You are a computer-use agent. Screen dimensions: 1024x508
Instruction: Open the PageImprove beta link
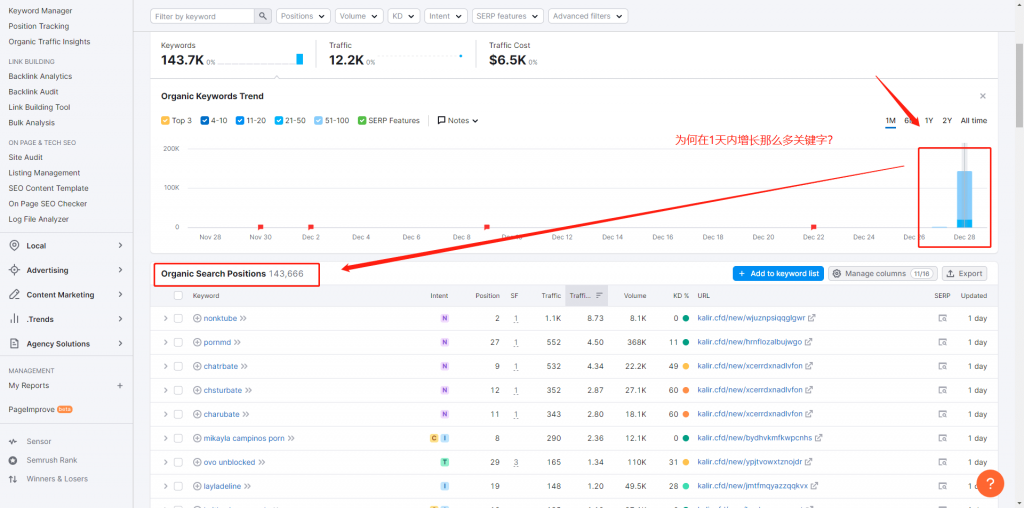40,409
